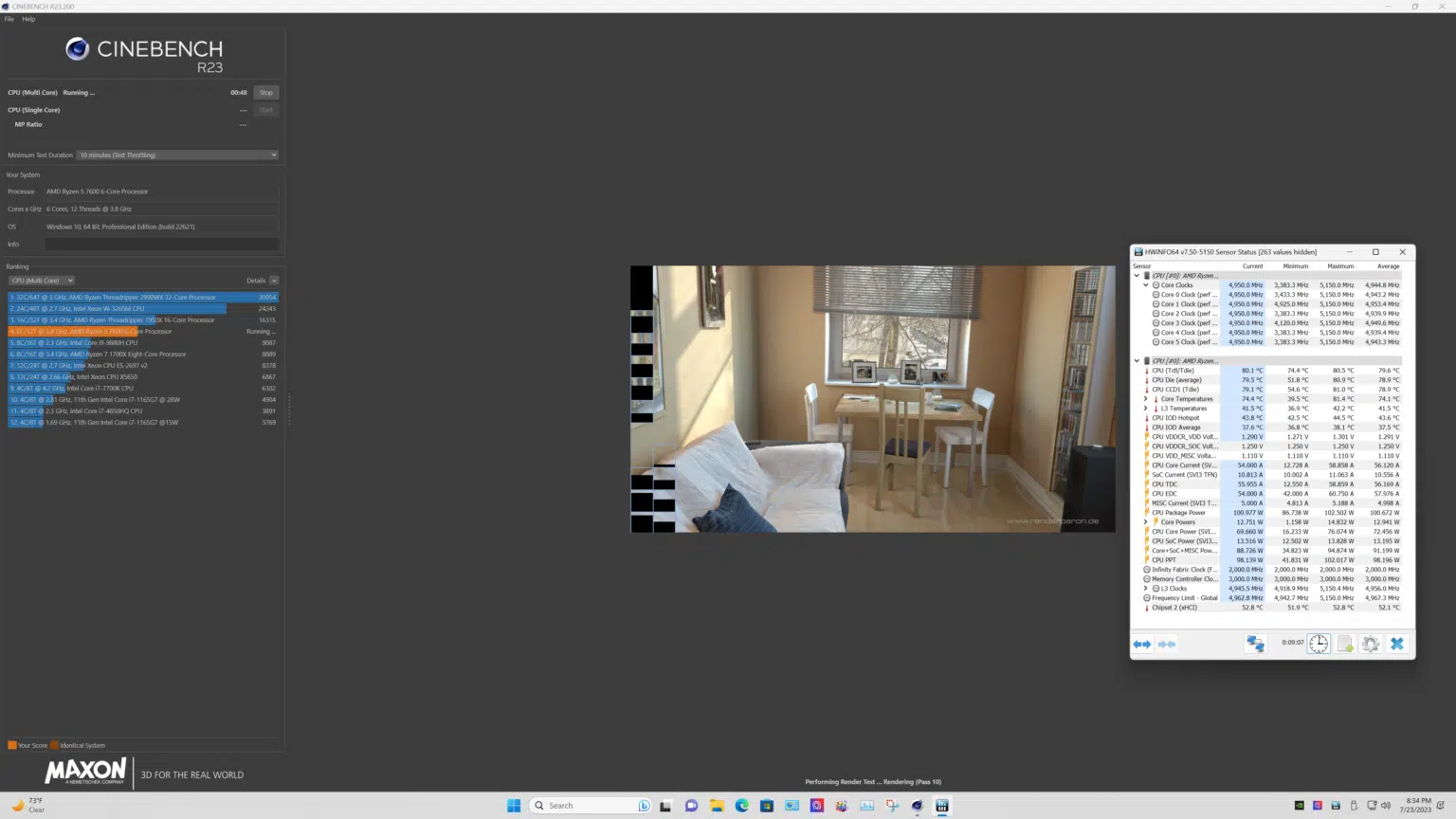Expand the L3 Clocks sensor group

pos(1145,589)
